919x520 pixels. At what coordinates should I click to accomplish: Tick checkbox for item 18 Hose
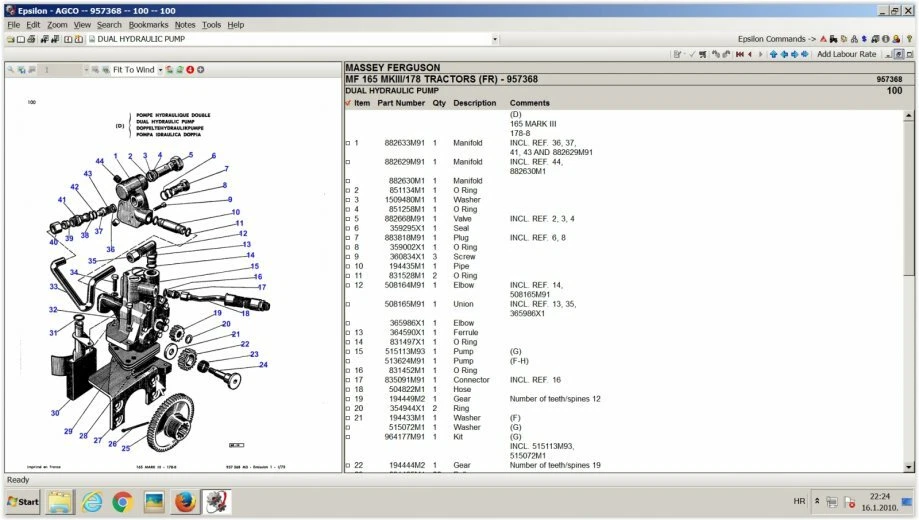348,389
